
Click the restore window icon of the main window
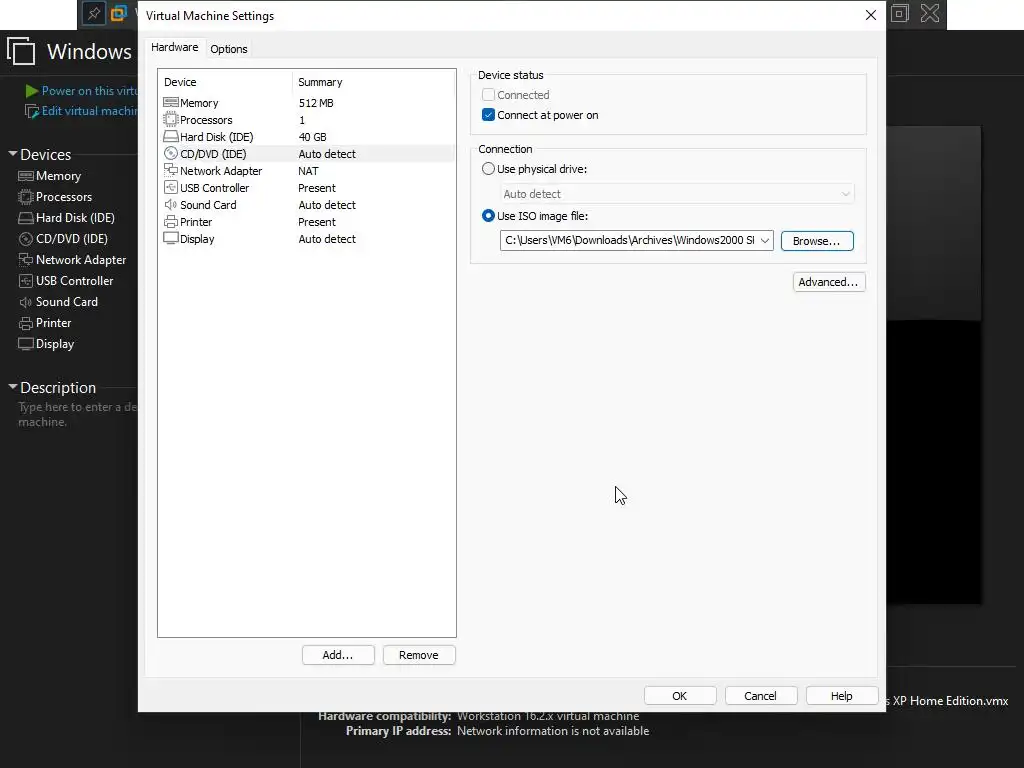point(899,13)
